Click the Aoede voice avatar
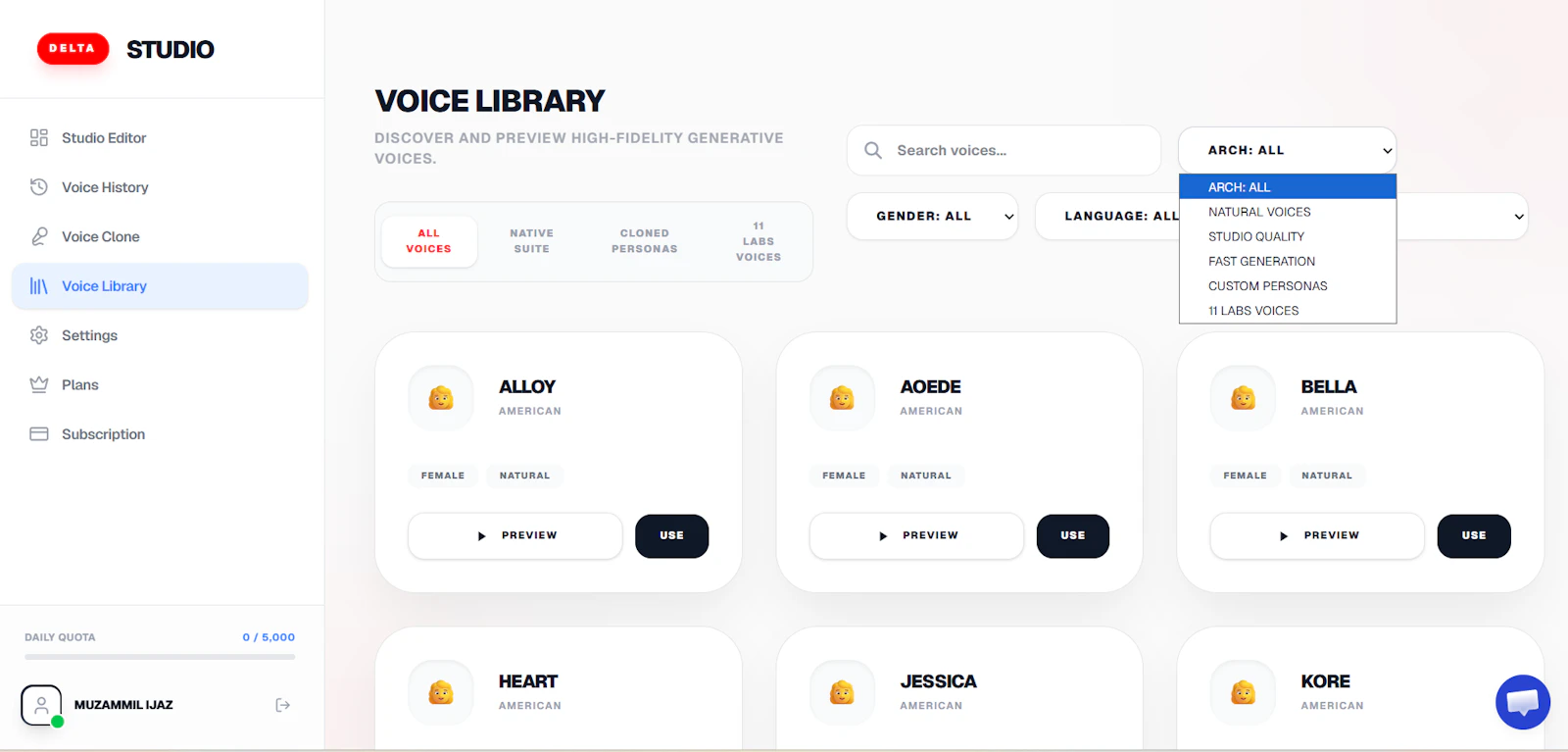1568x752 pixels. [x=842, y=398]
